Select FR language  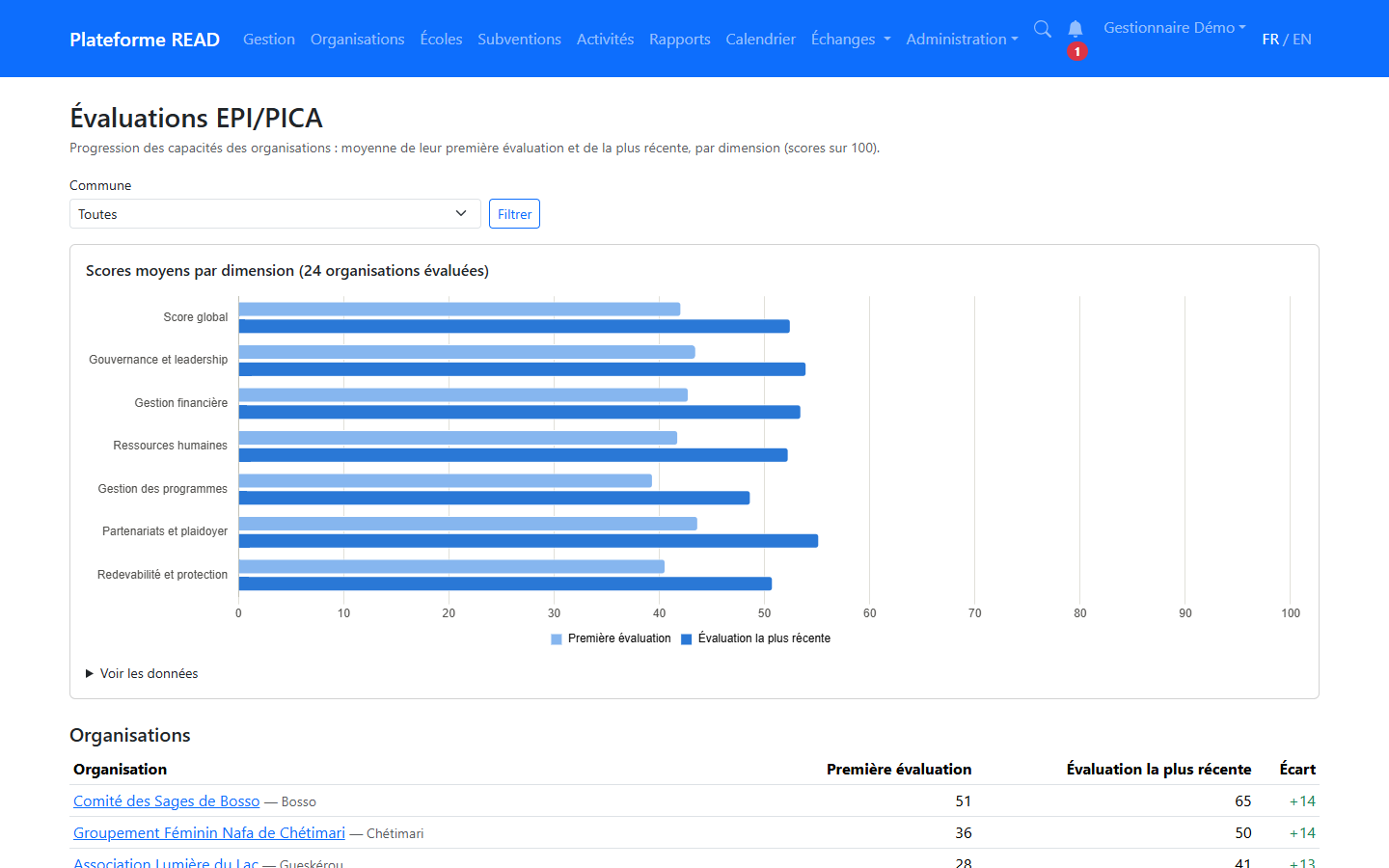coord(1270,40)
